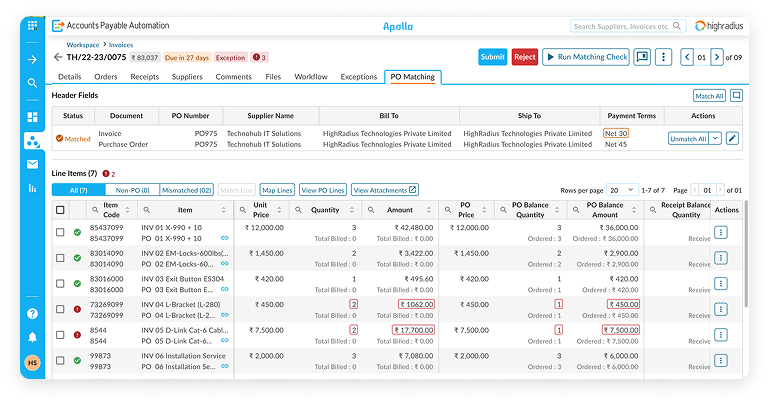
Task: Open the help question mark icon
Action: click(32, 314)
